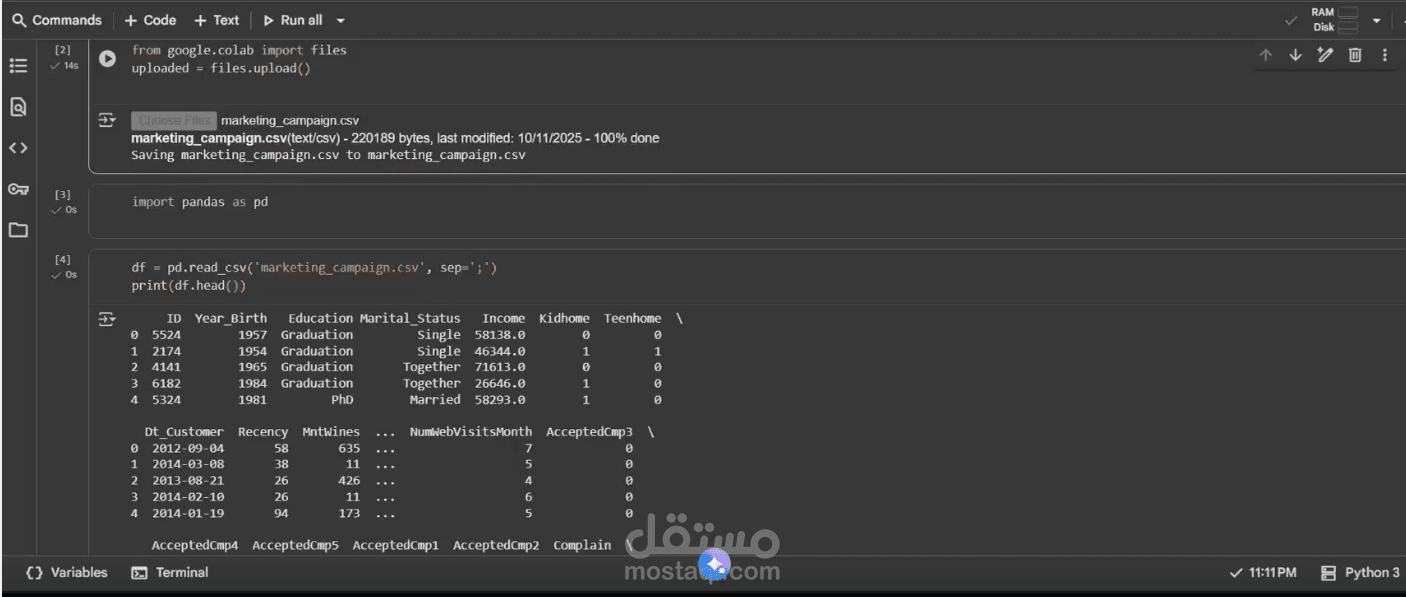Move cell up with arrow icon
The image size is (1406, 597).
tap(1265, 55)
